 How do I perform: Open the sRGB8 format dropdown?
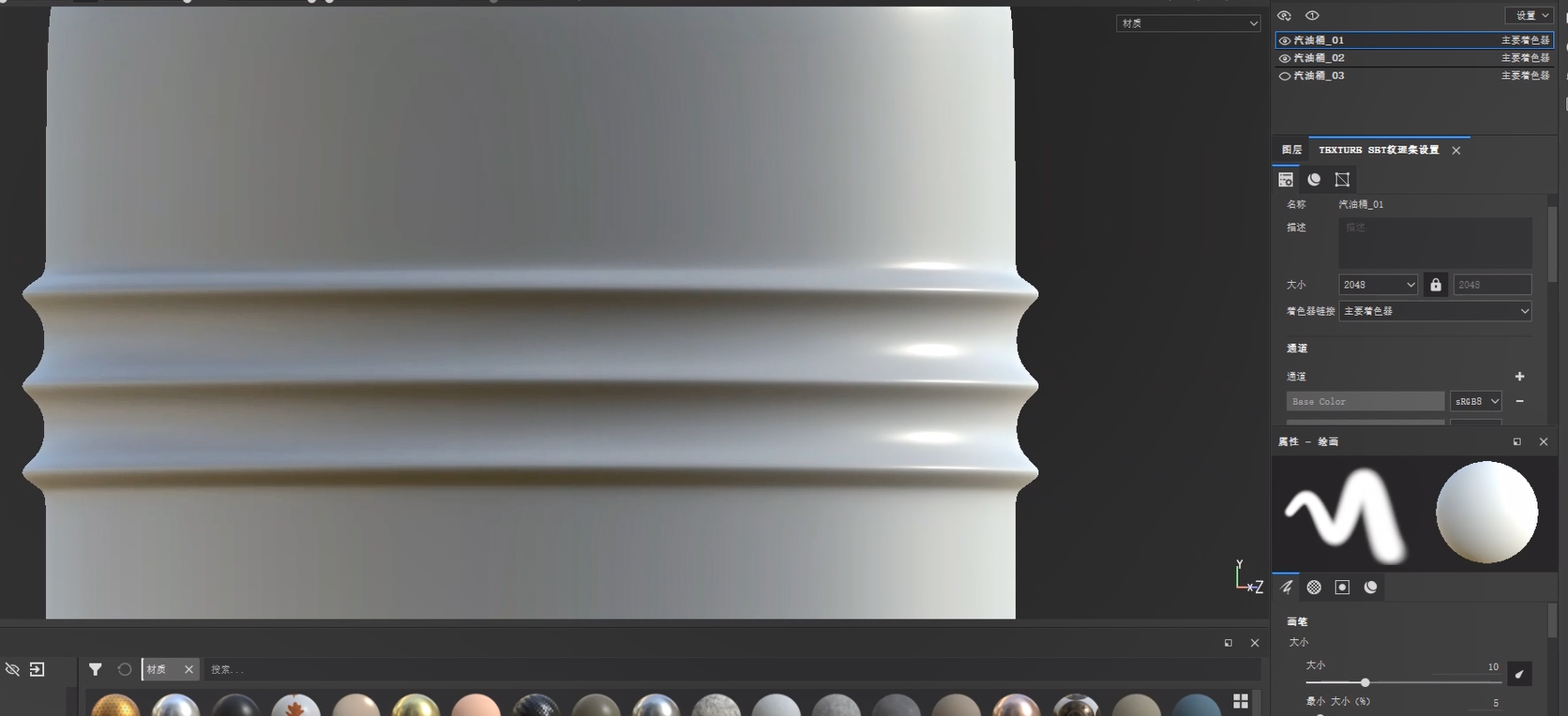[1476, 401]
